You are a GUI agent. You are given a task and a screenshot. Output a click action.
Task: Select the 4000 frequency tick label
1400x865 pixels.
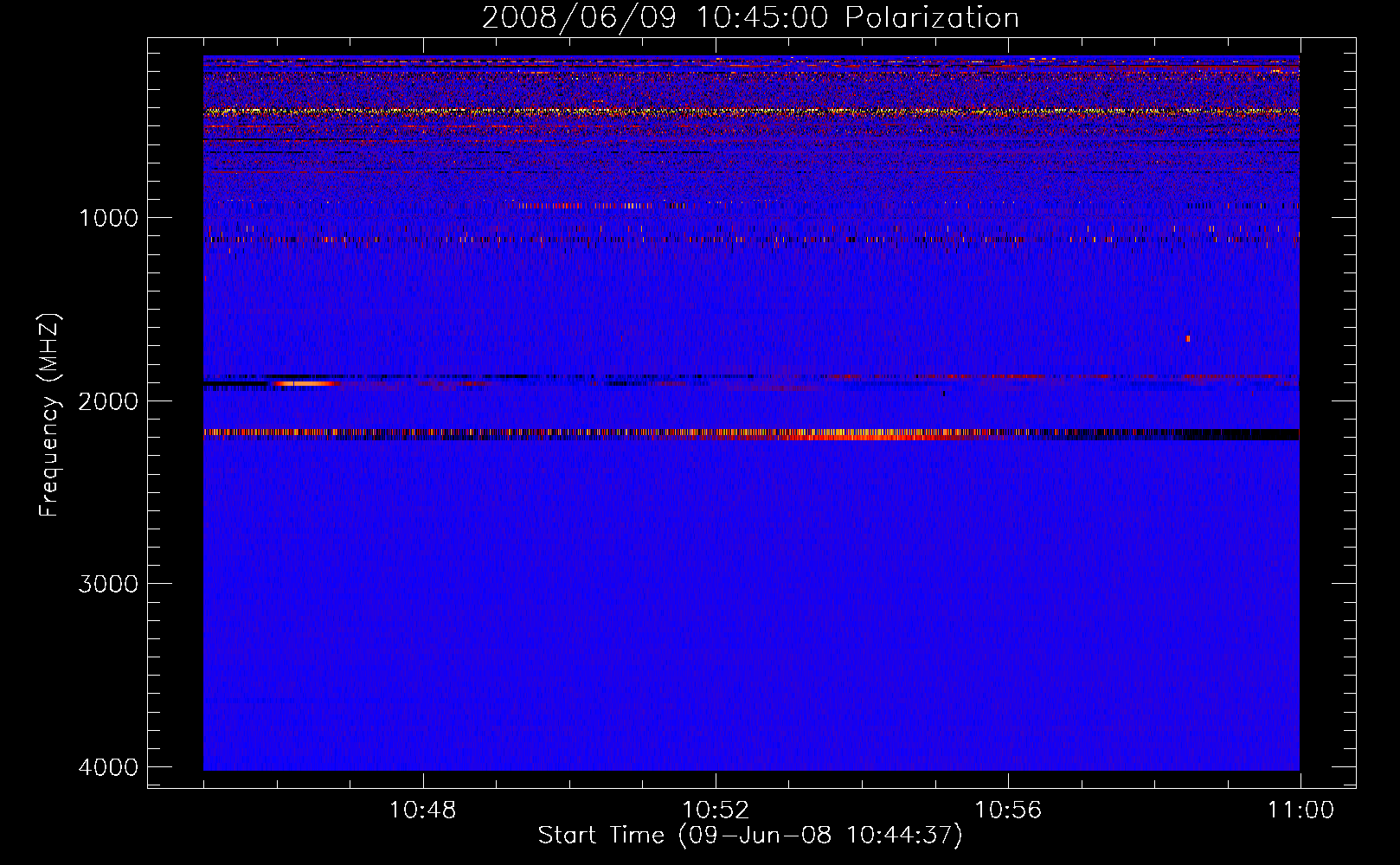point(109,767)
